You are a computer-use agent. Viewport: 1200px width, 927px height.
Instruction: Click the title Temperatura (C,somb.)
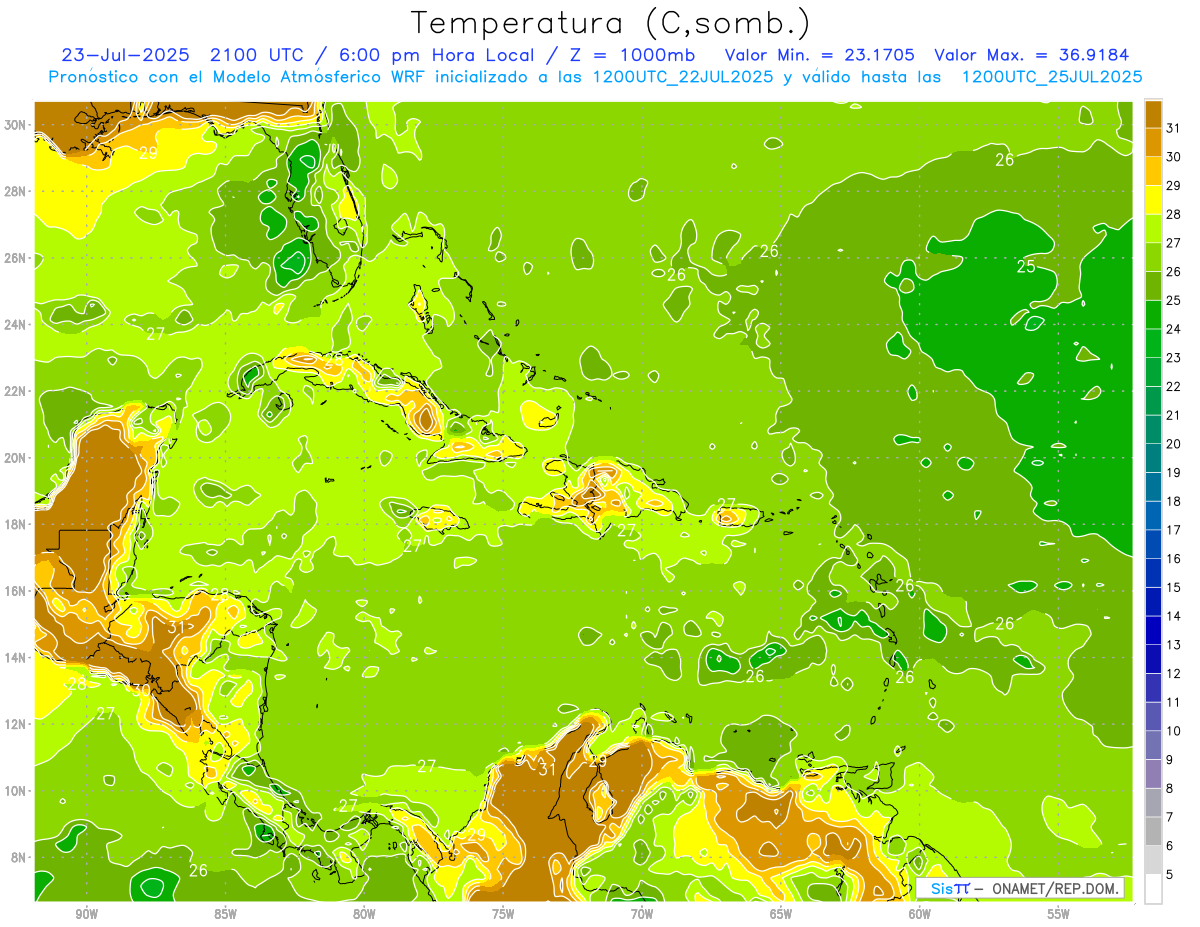pyautogui.click(x=610, y=23)
